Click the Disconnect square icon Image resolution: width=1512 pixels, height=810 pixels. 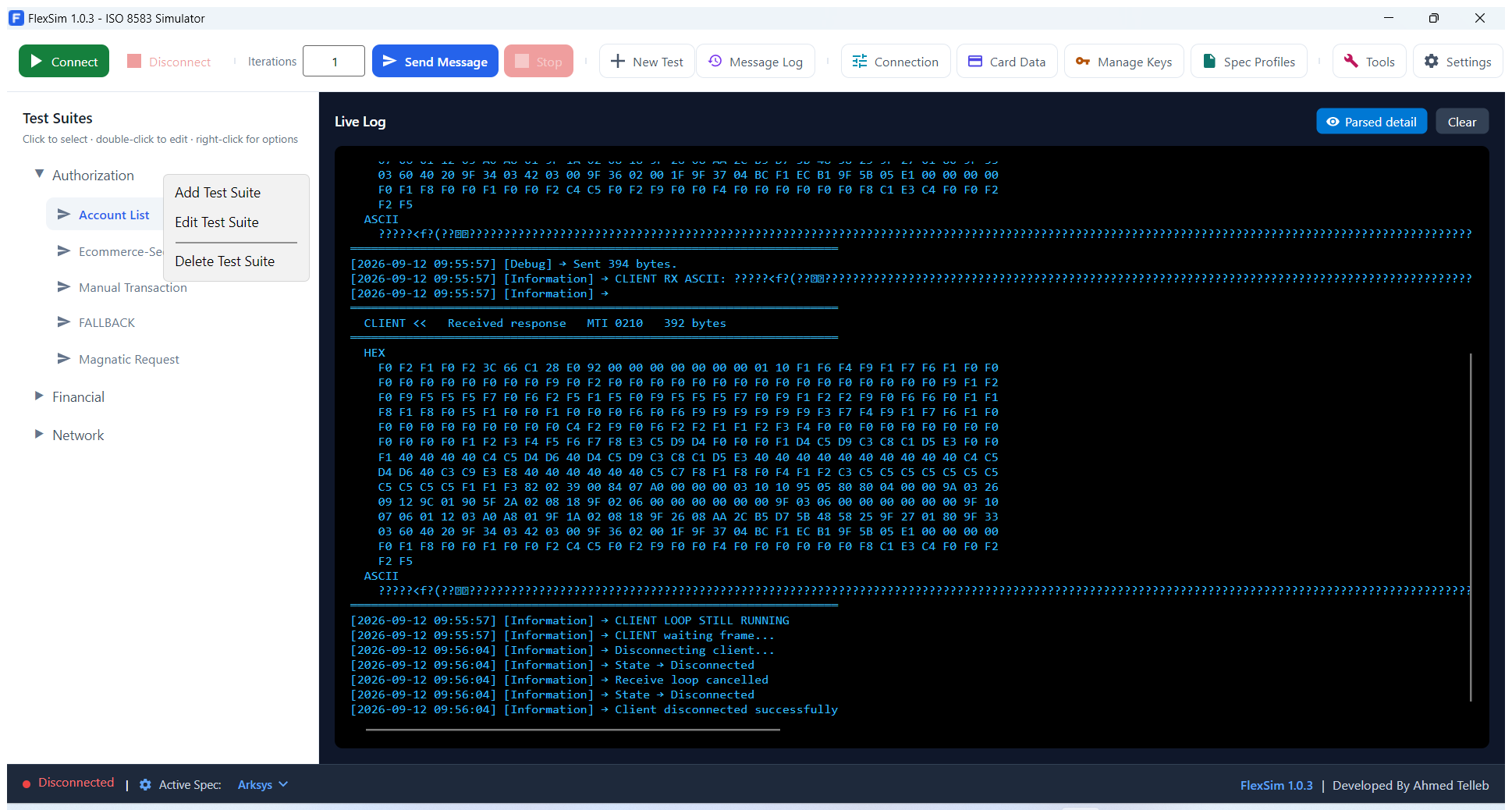click(x=134, y=61)
